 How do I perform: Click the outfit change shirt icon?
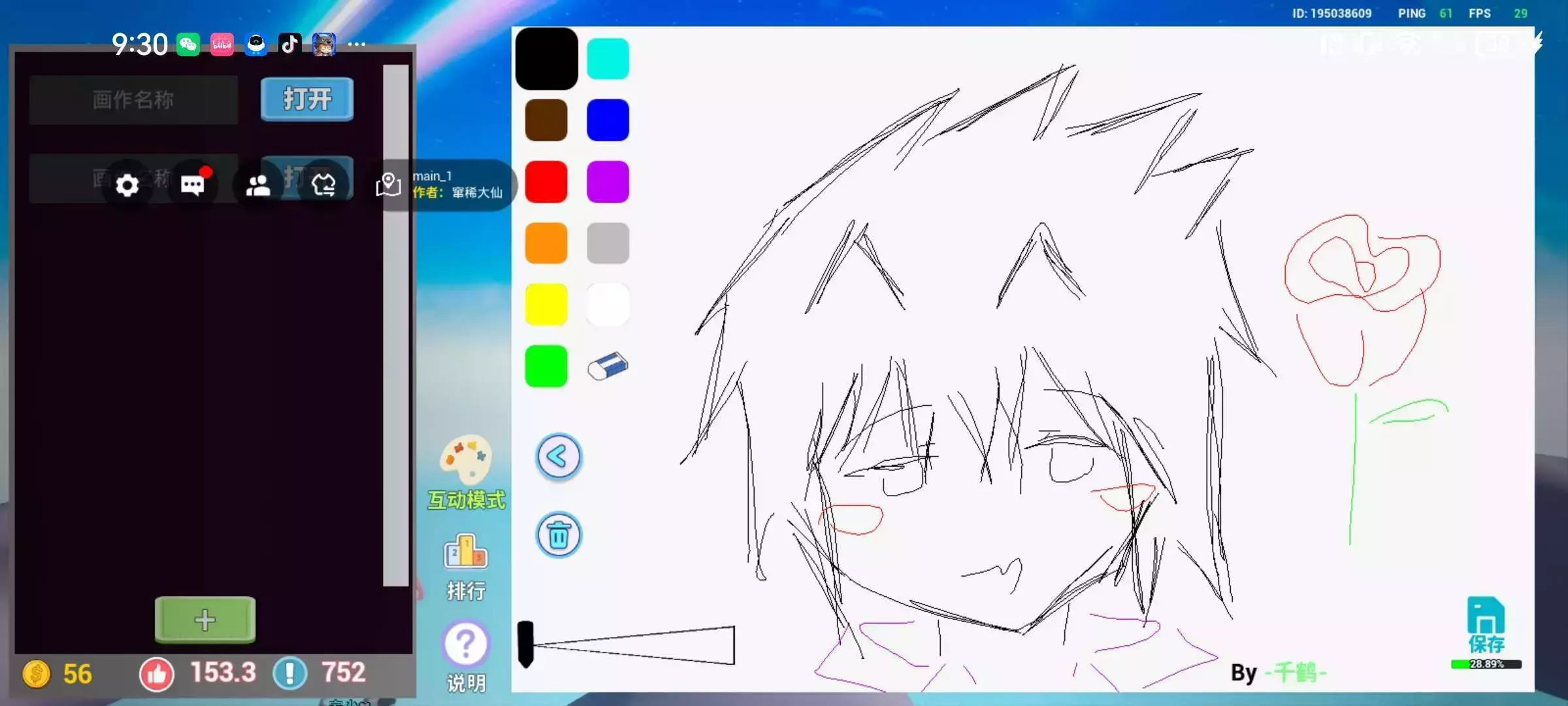pos(323,186)
